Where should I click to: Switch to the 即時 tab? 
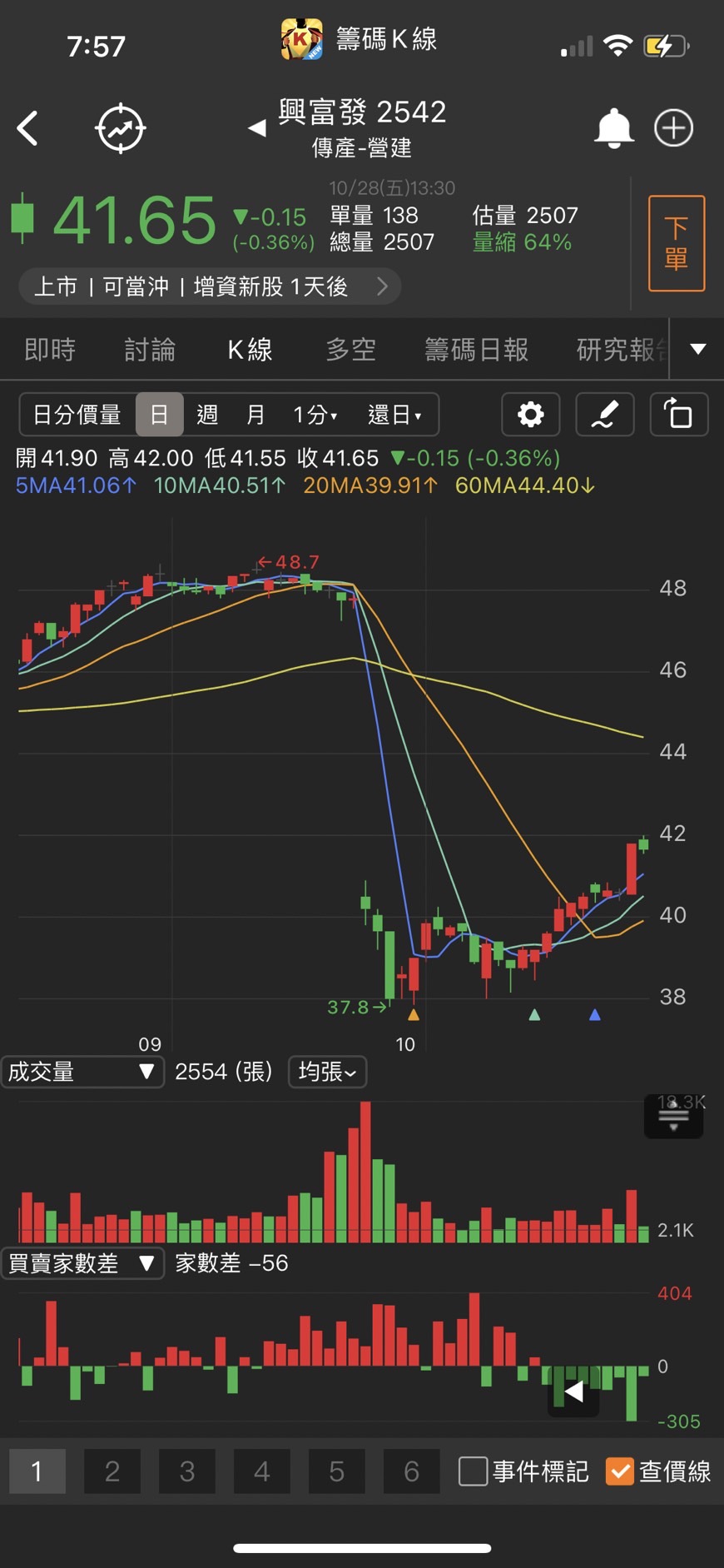50,350
